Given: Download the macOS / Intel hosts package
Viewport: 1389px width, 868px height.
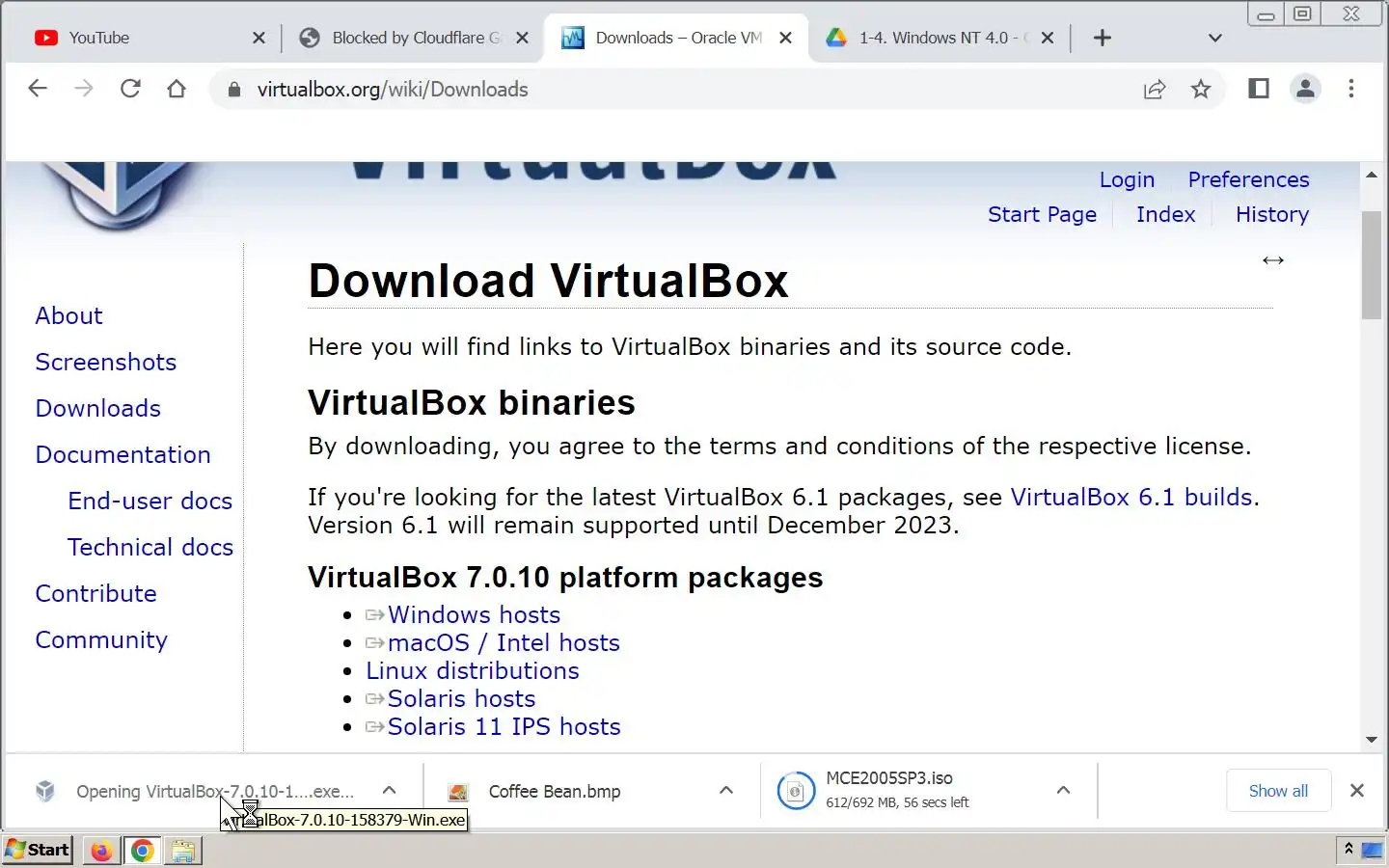Looking at the screenshot, I should [x=504, y=642].
